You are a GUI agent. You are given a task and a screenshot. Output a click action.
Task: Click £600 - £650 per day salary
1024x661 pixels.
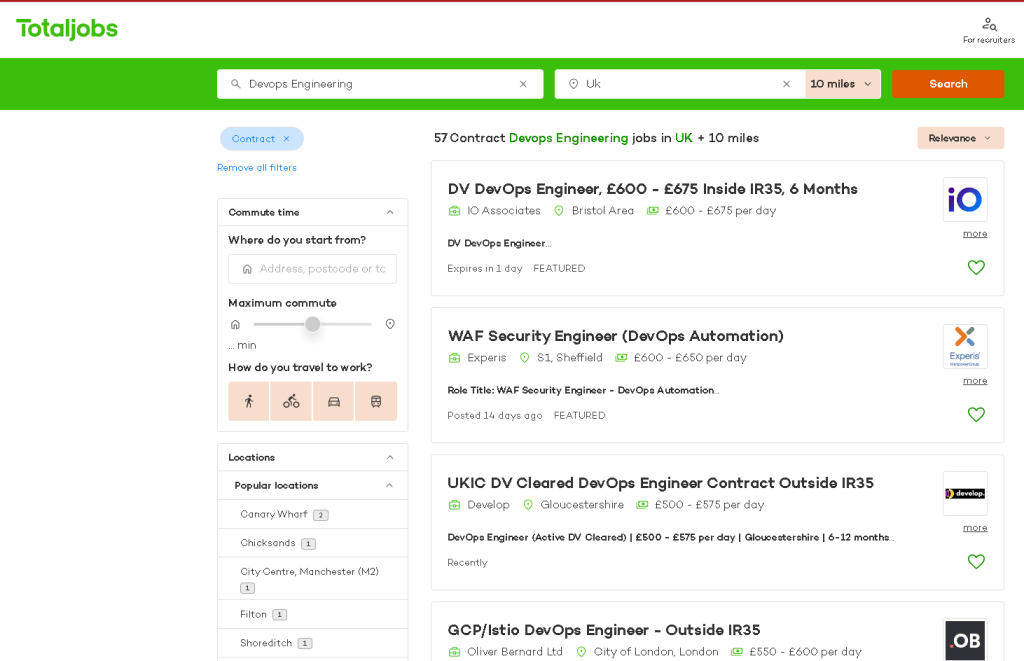(x=690, y=358)
